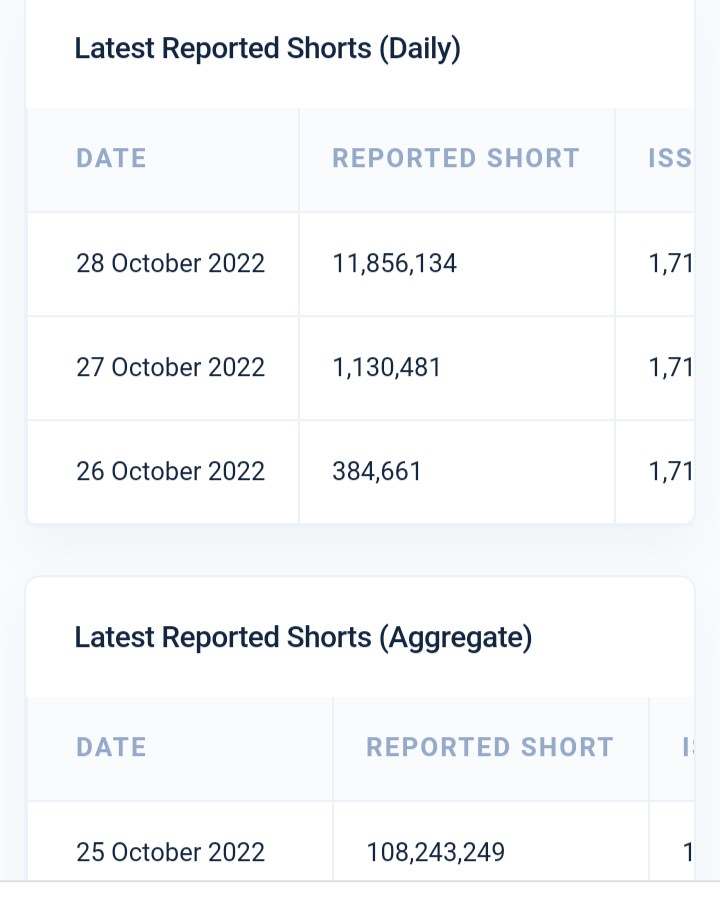Viewport: 720px width, 900px height.
Task: Sort by DATE column in Daily table
Action: coord(111,159)
